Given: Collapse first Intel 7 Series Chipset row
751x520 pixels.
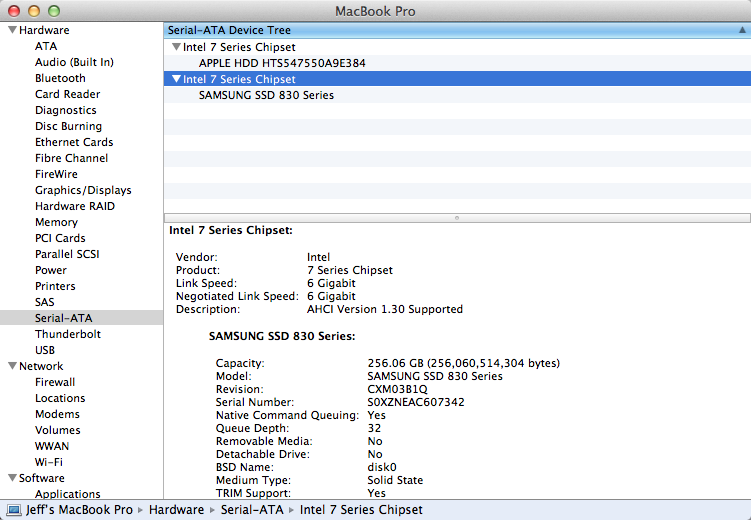Looking at the screenshot, I should [176, 47].
